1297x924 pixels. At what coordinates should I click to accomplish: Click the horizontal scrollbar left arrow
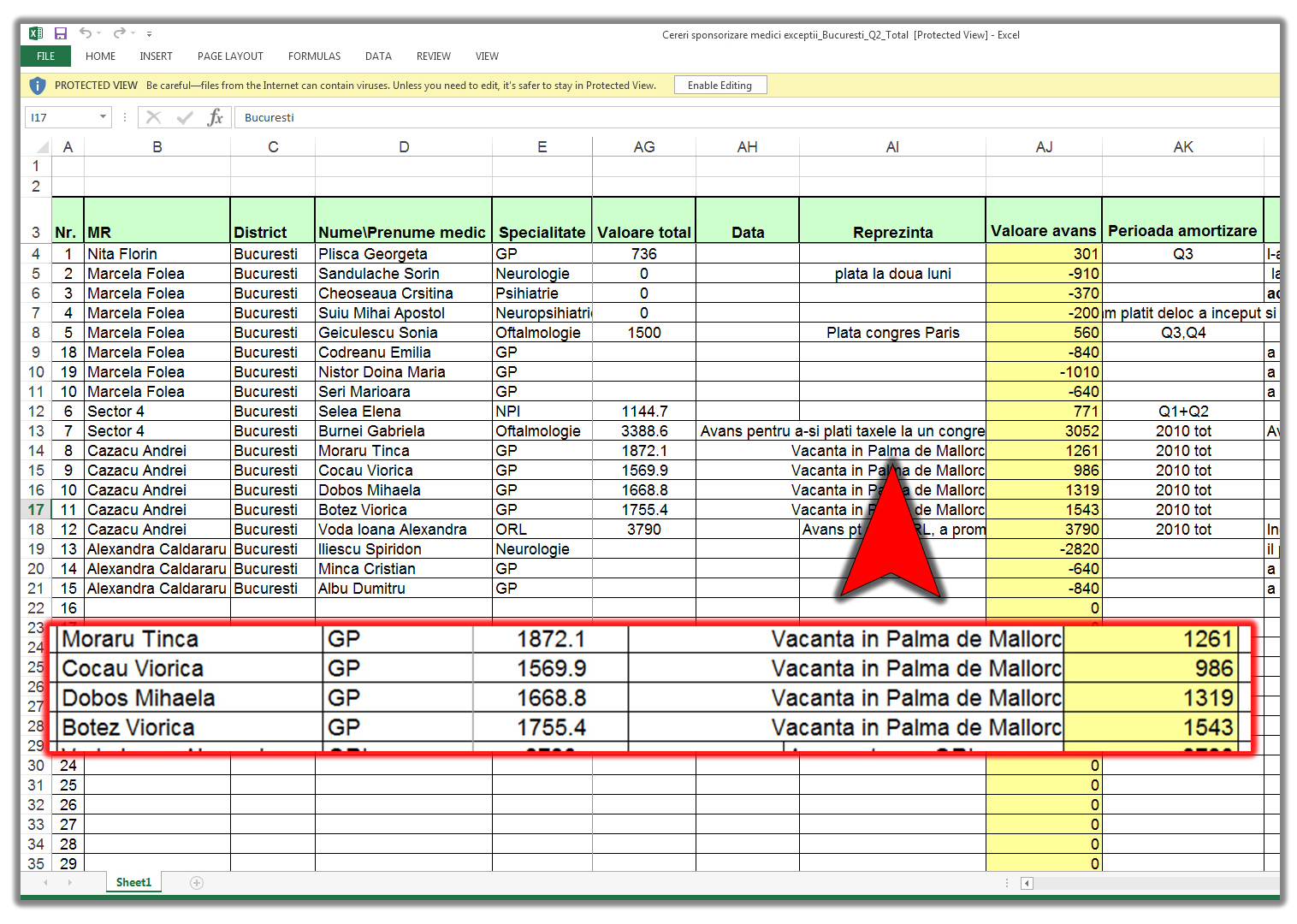tap(1027, 883)
